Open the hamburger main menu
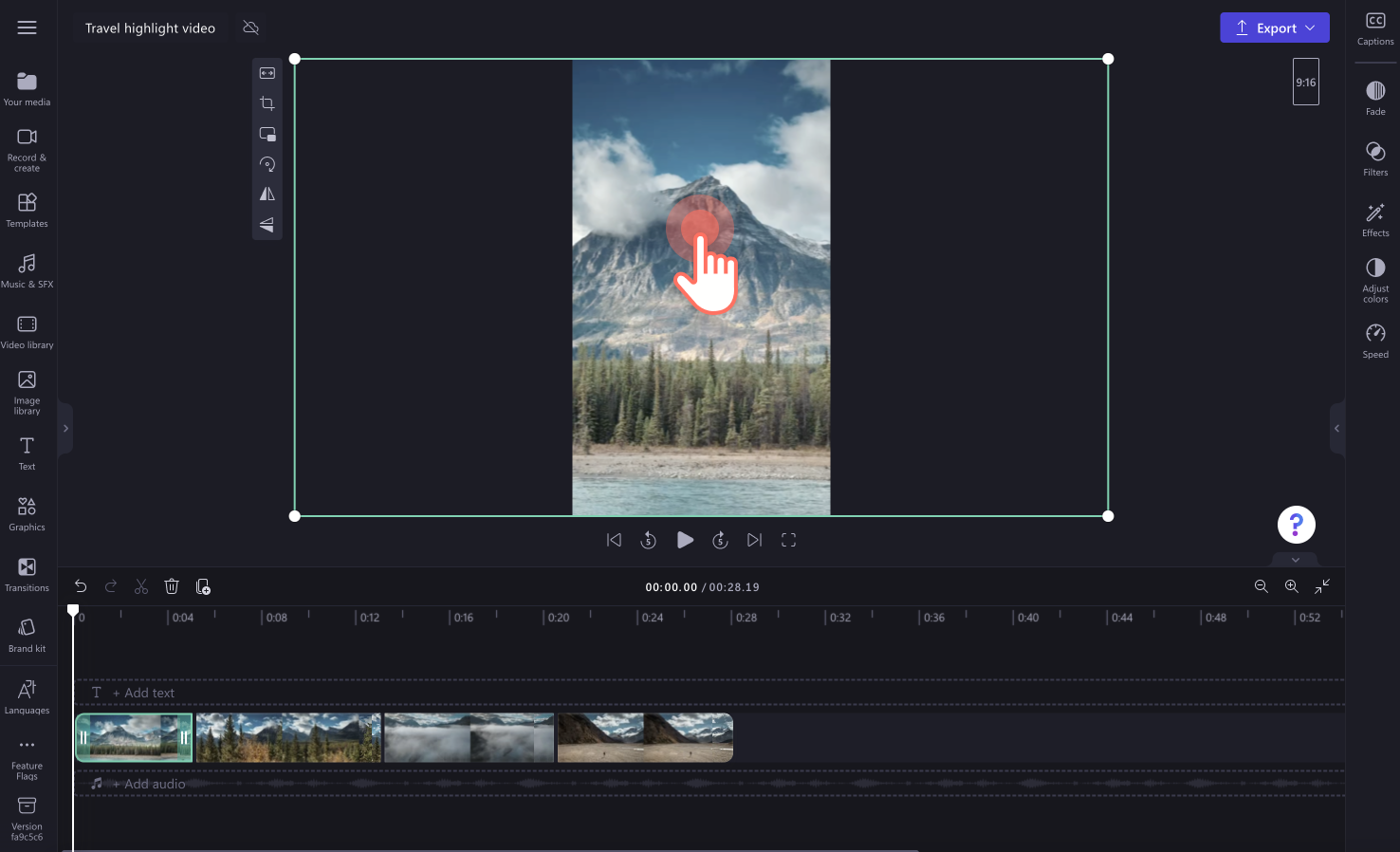Image resolution: width=1400 pixels, height=852 pixels. (27, 28)
